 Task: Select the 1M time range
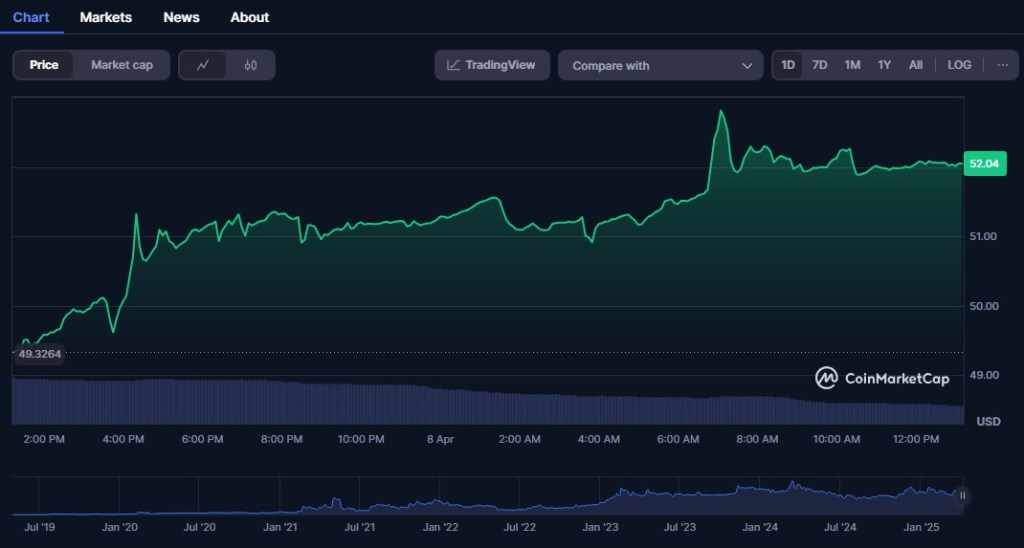[x=852, y=65]
